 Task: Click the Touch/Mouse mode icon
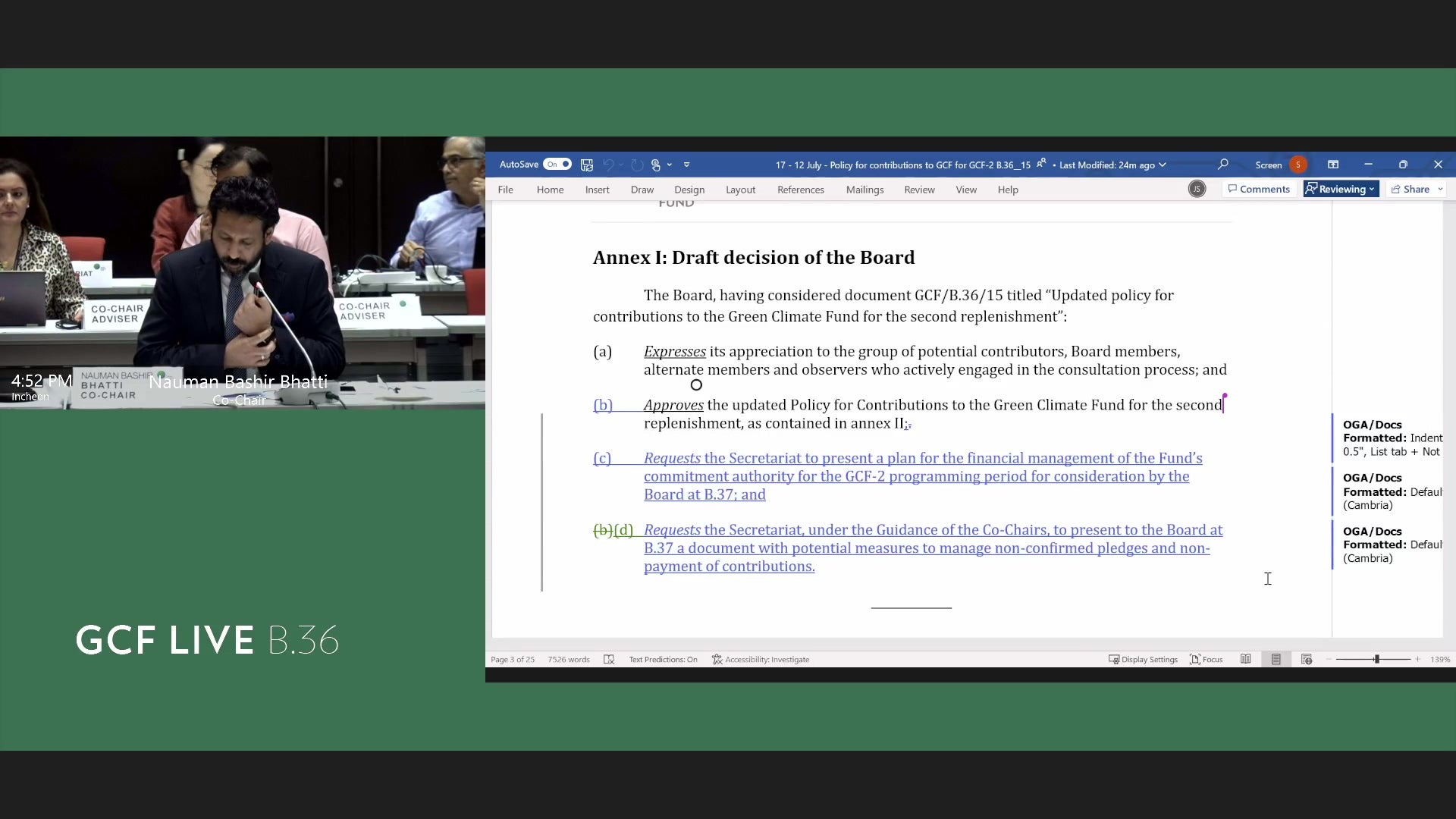point(656,165)
